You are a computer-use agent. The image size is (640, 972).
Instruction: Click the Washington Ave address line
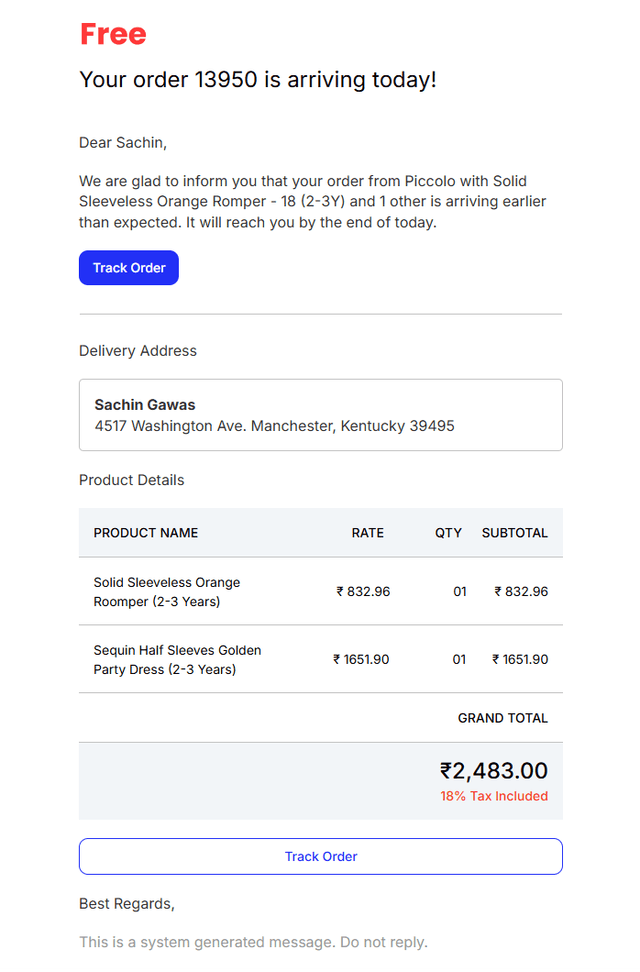coord(274,426)
